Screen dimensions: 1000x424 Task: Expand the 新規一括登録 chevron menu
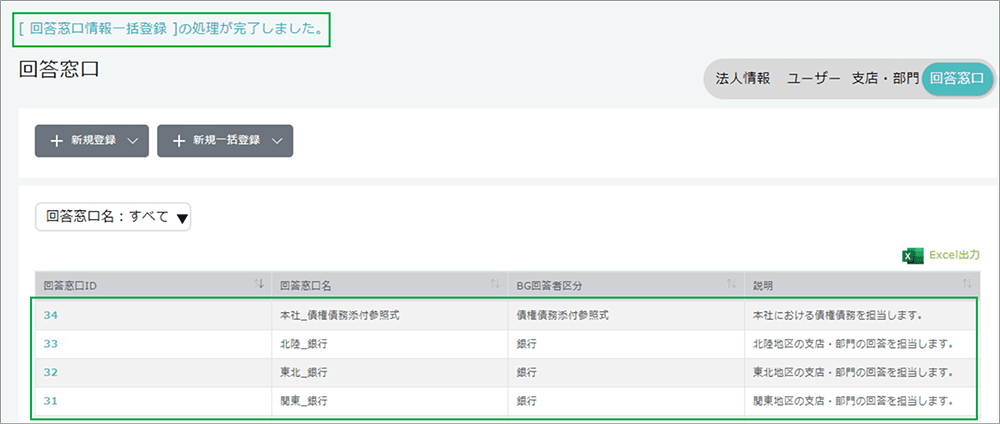276,142
